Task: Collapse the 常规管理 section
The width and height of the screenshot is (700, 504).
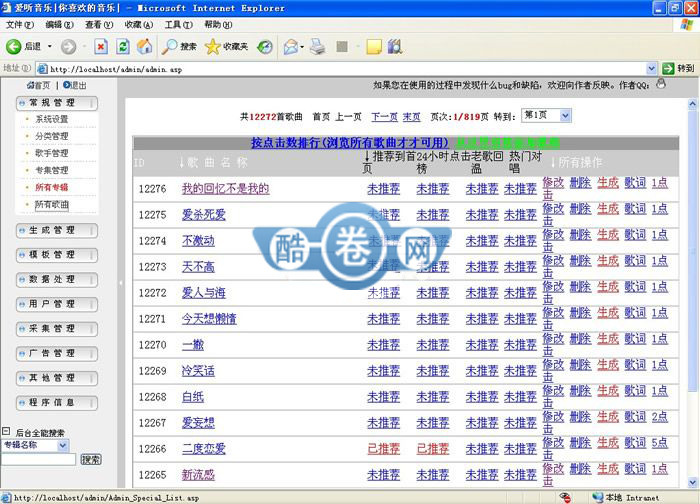Action: pyautogui.click(x=57, y=103)
